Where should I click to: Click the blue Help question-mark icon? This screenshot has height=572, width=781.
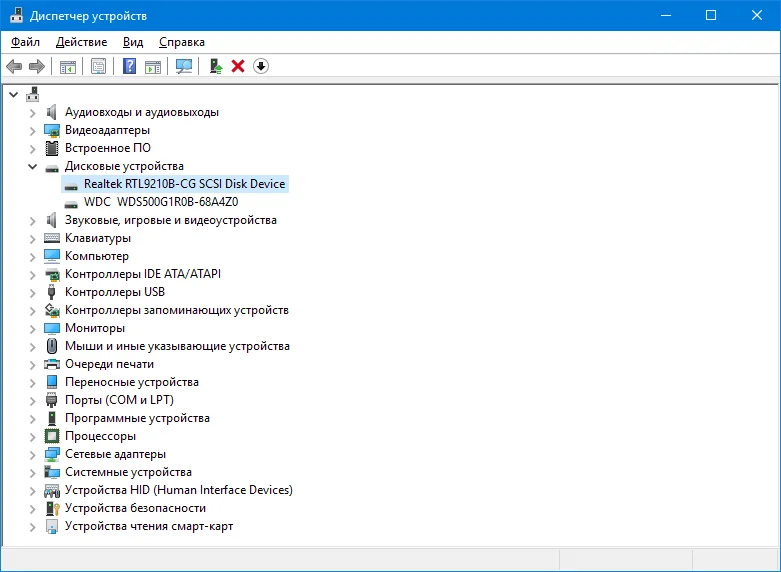point(130,66)
